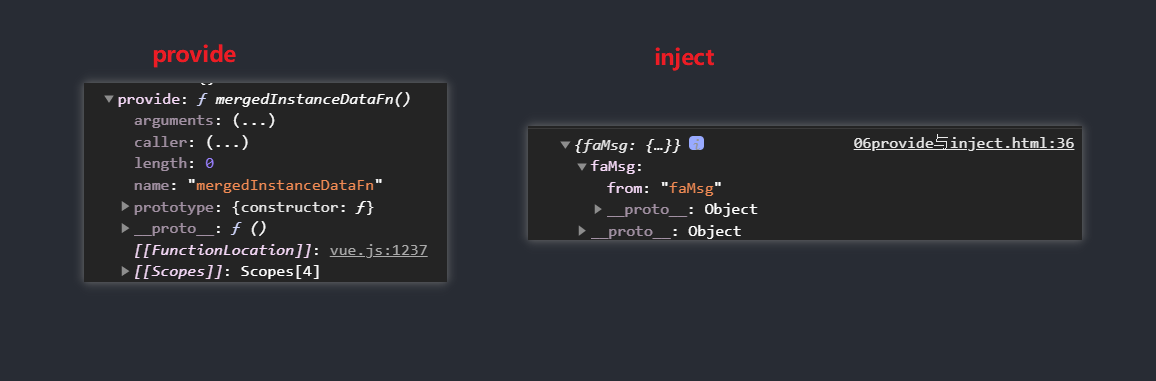The height and width of the screenshot is (381, 1156).
Task: Select the length: 0 property row
Action: point(174,163)
